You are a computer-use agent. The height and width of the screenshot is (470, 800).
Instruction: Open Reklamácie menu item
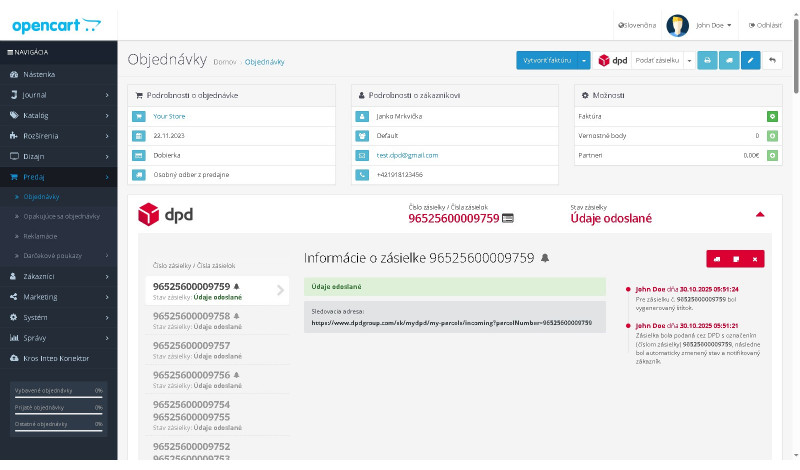59,236
